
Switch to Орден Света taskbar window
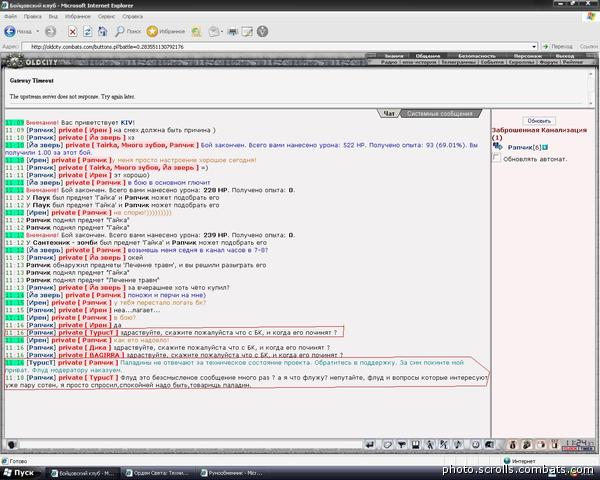[x=157, y=473]
